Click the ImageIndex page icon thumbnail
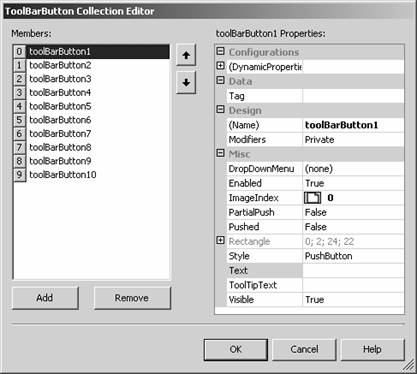 pos(312,198)
